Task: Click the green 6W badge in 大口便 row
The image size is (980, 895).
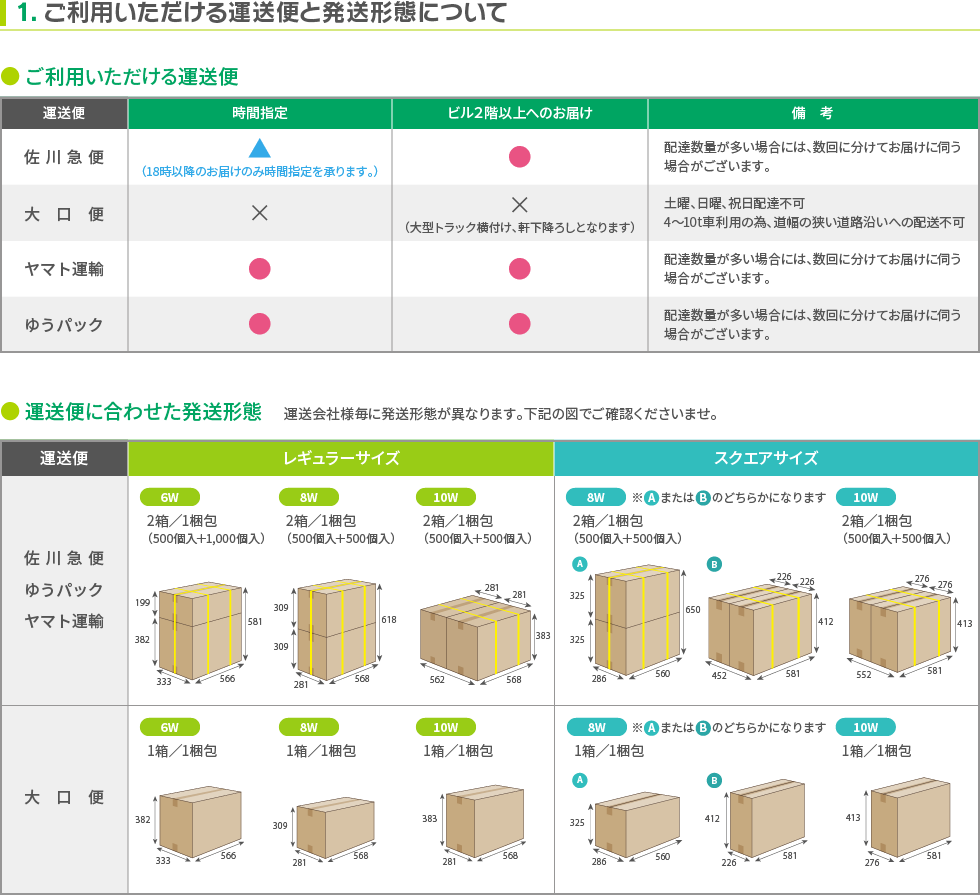Action: tap(169, 727)
